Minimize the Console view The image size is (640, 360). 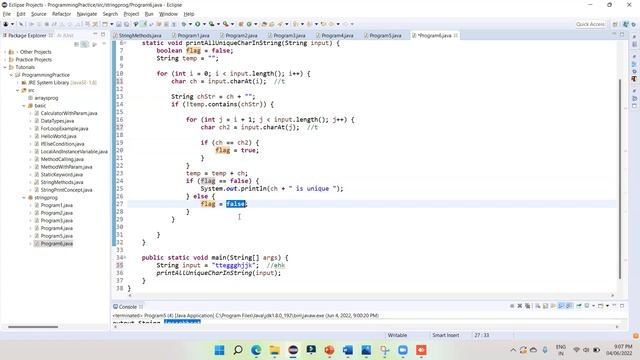pyautogui.click(x=614, y=305)
